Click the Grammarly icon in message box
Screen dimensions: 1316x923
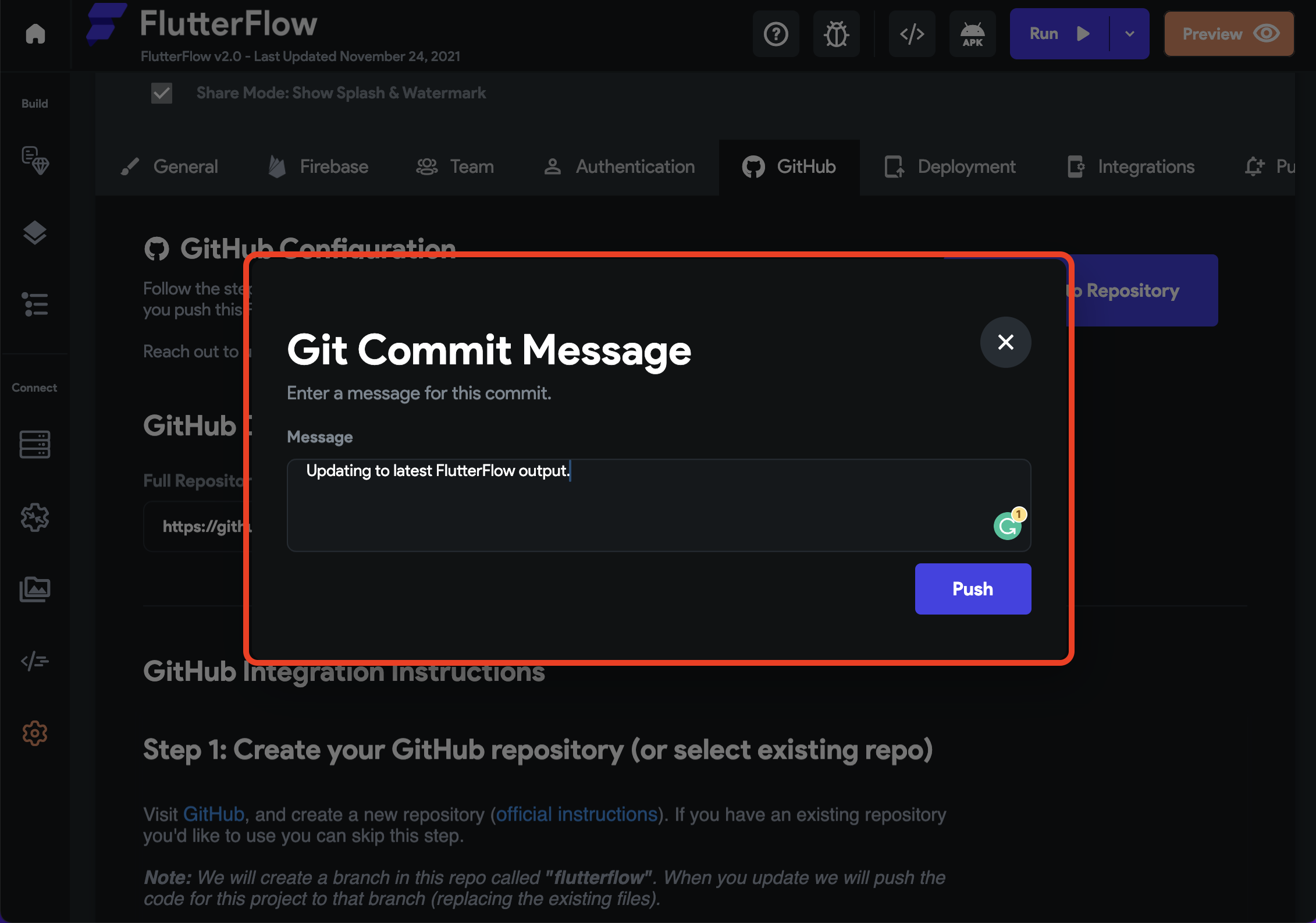[x=1008, y=526]
